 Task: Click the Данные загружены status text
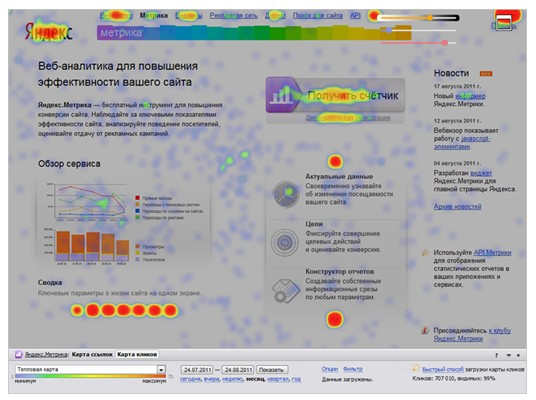coord(347,379)
